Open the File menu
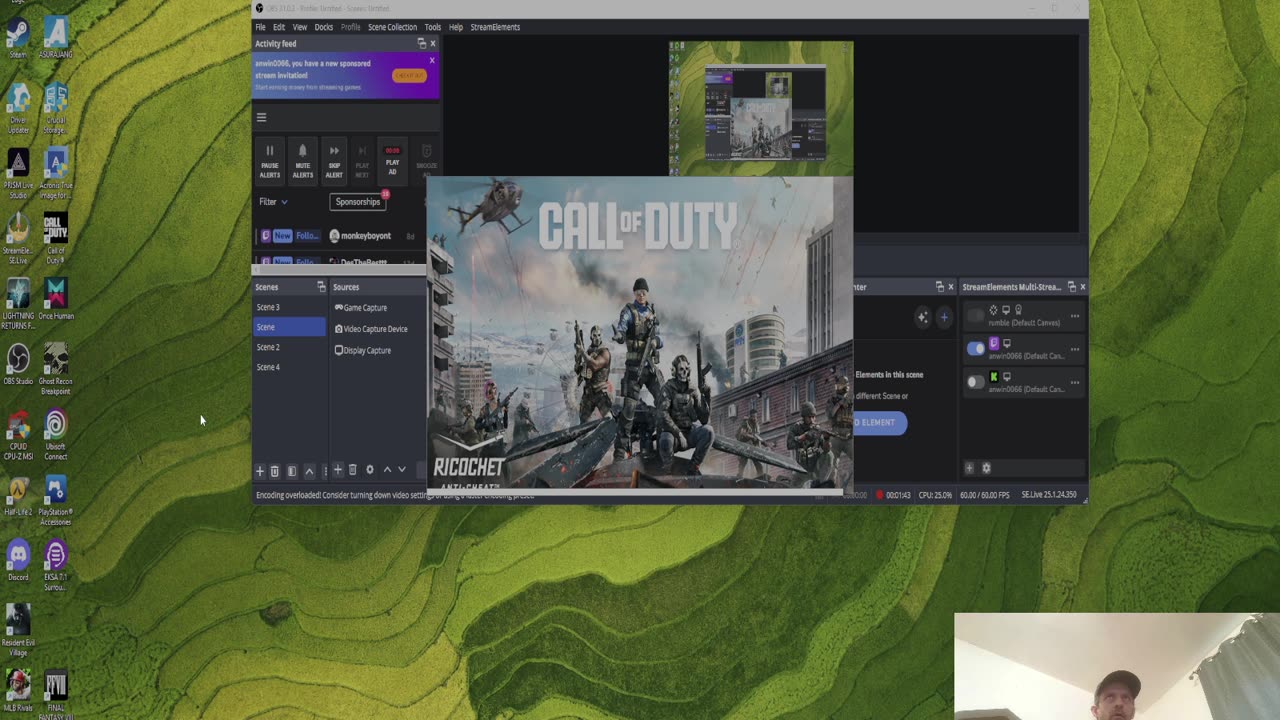This screenshot has height=720, width=1280. click(x=260, y=27)
